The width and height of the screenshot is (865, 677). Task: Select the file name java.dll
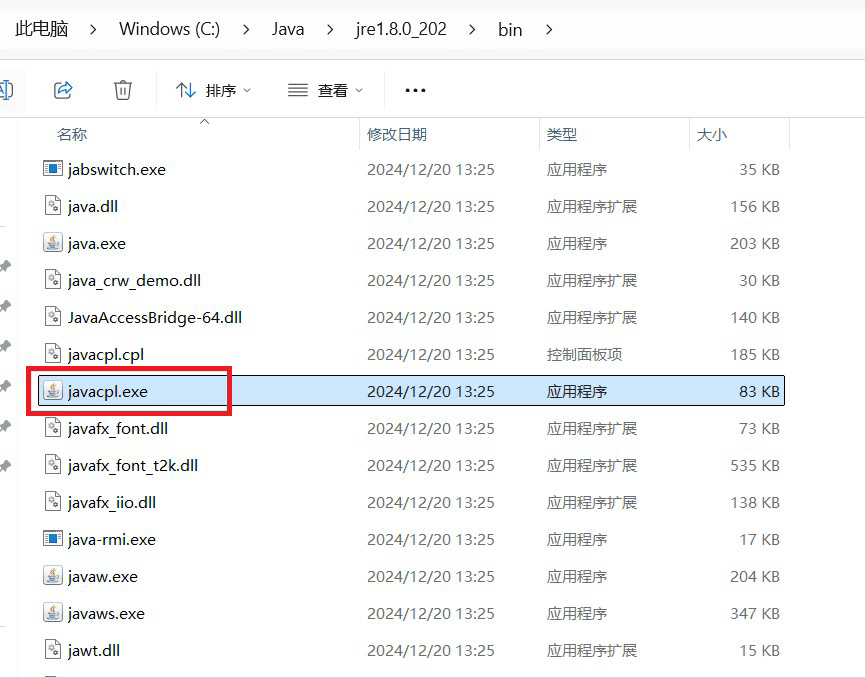click(x=93, y=206)
